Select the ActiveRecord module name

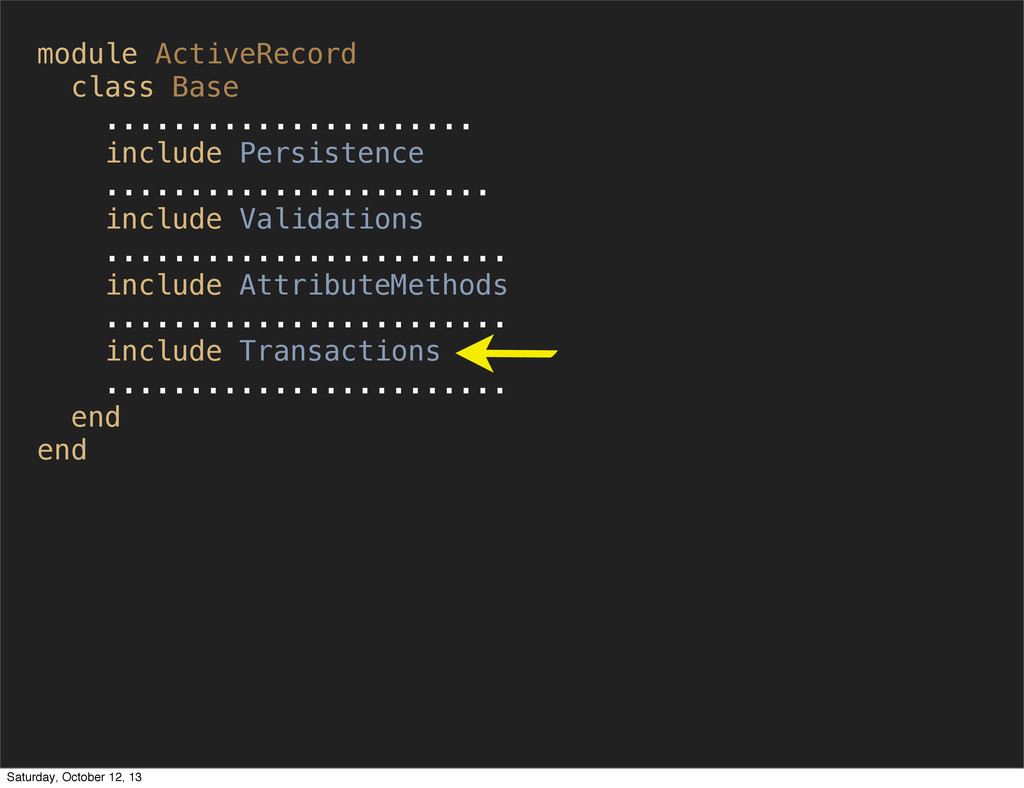[256, 54]
